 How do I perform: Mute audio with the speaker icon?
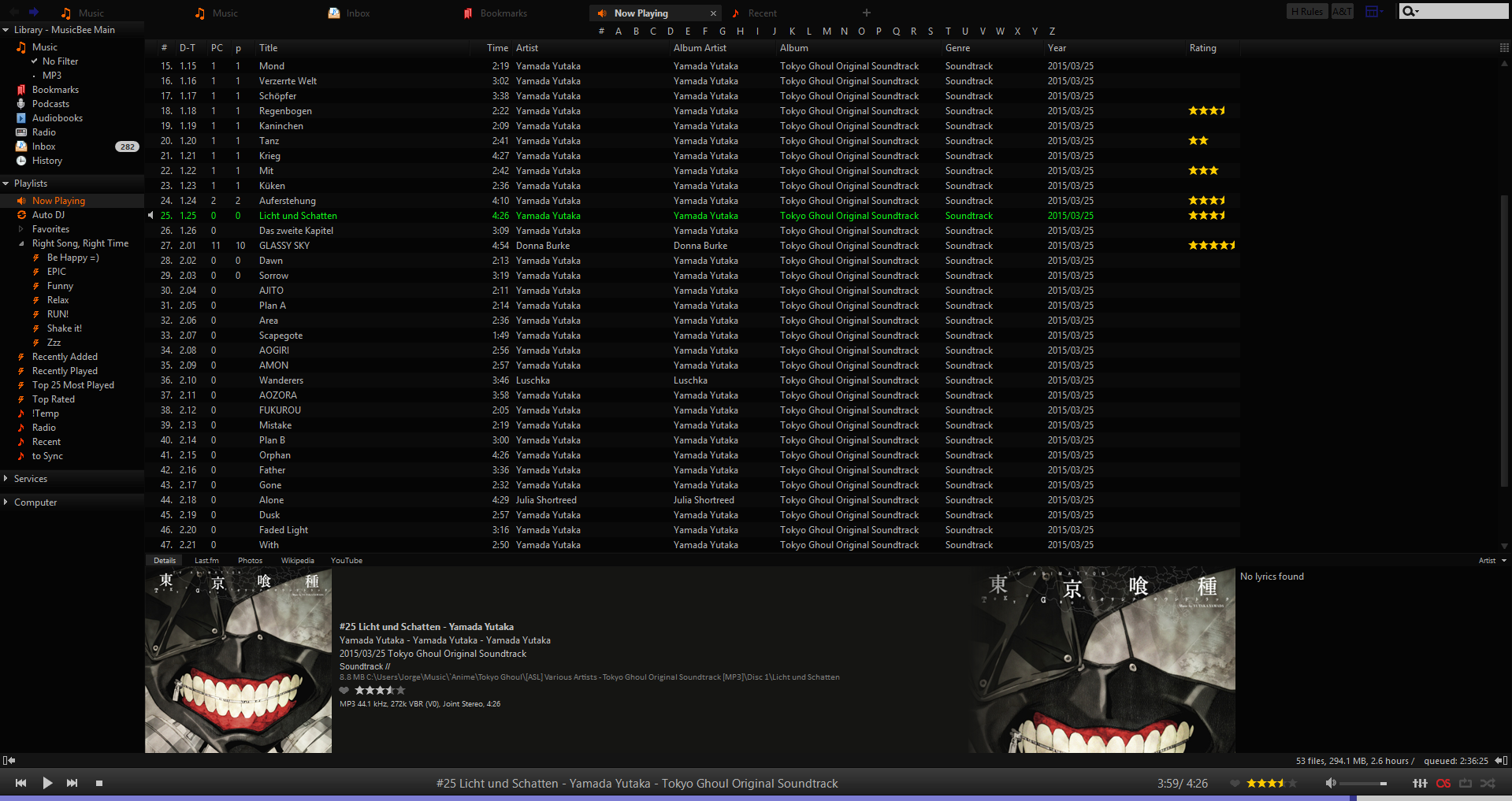[1331, 783]
